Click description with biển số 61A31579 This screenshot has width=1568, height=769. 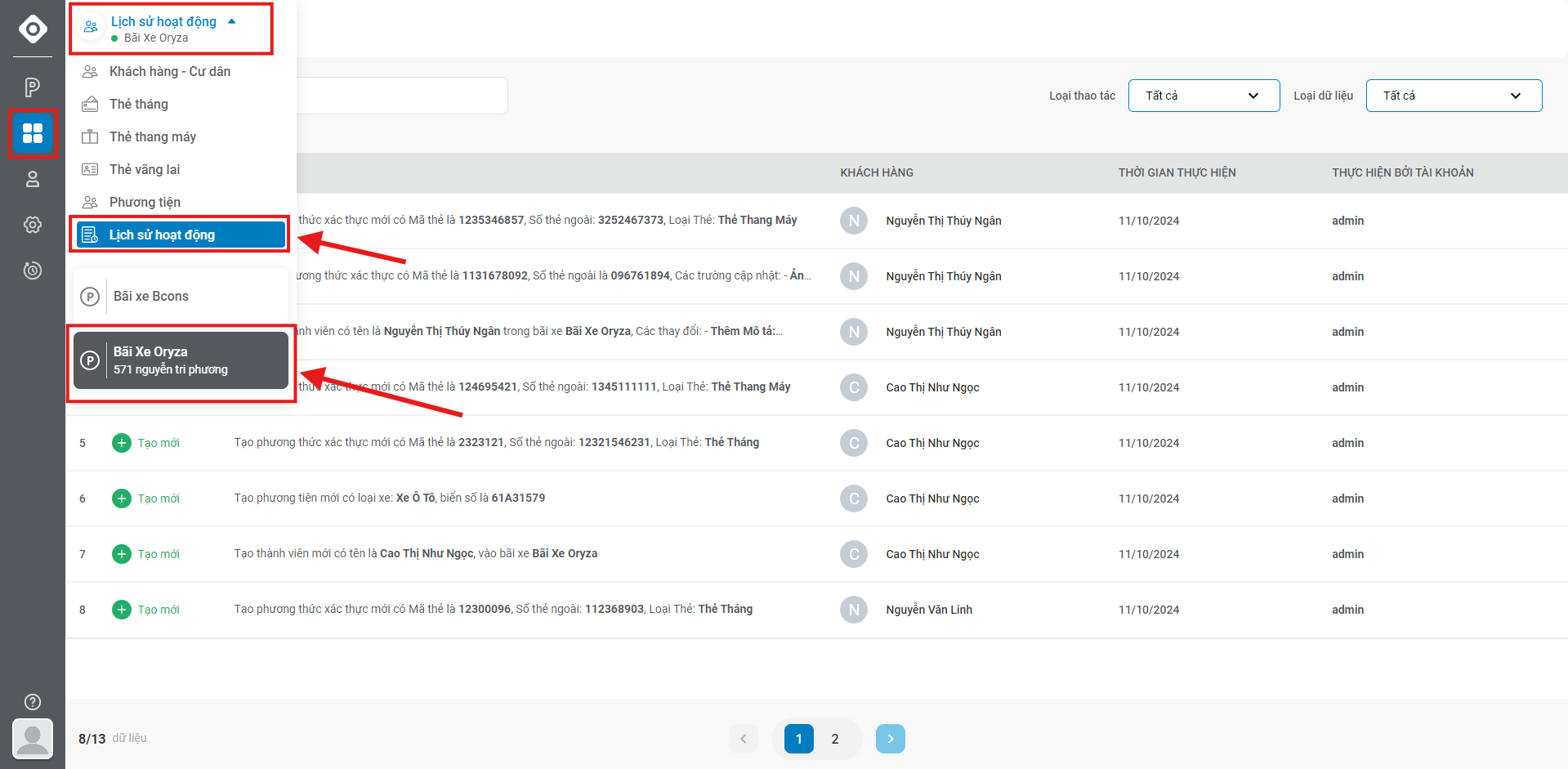pyautogui.click(x=390, y=498)
